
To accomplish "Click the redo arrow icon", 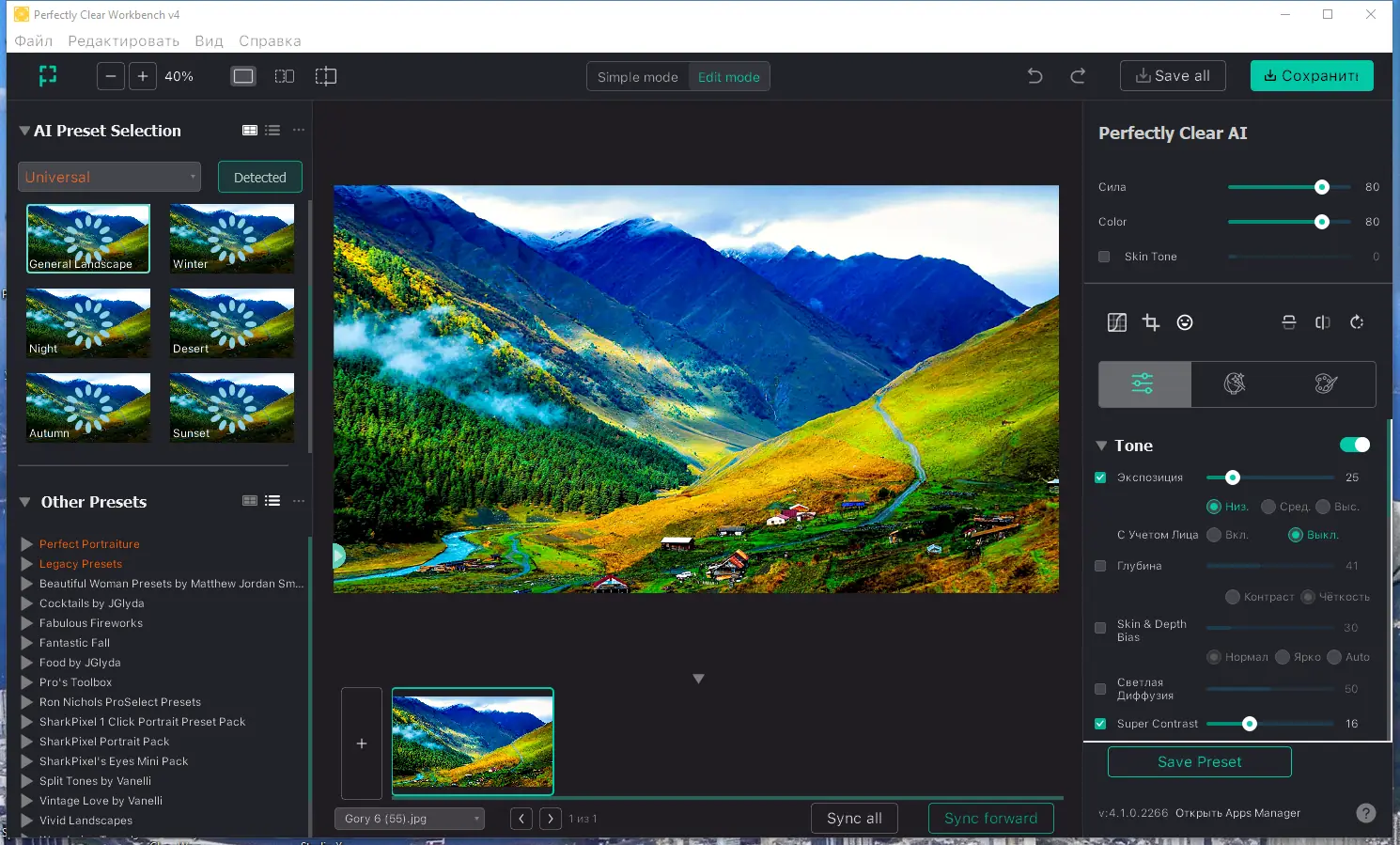I will click(1078, 76).
